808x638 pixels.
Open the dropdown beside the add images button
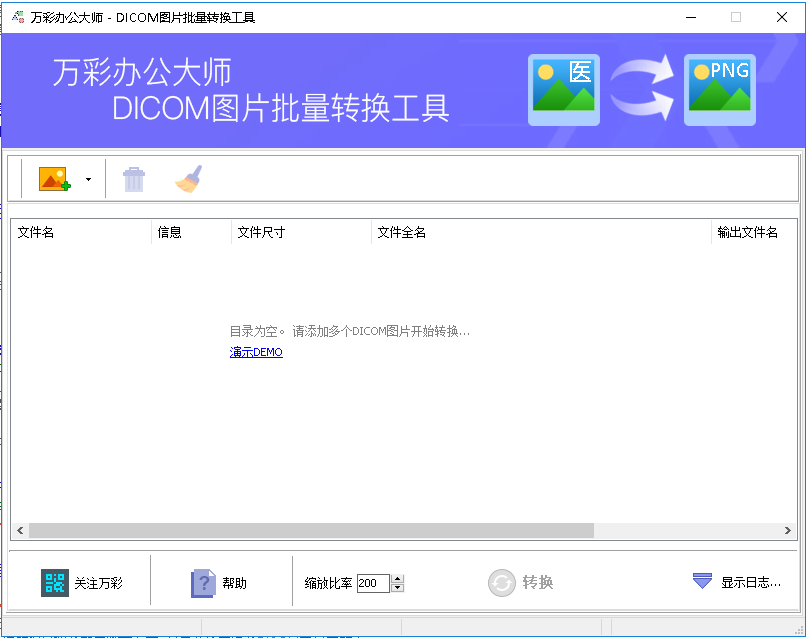point(88,178)
